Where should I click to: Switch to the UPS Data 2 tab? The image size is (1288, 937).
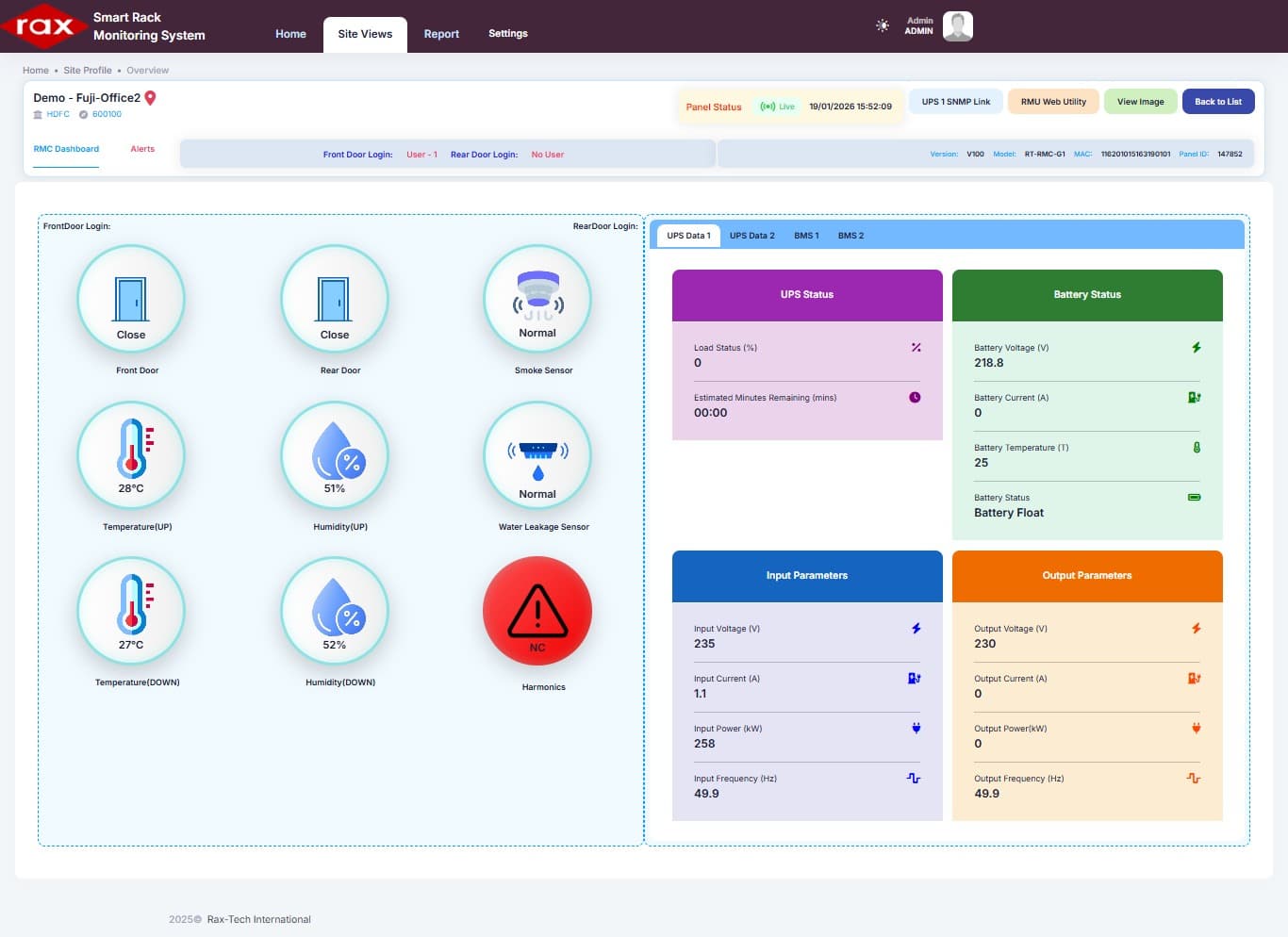(751, 236)
